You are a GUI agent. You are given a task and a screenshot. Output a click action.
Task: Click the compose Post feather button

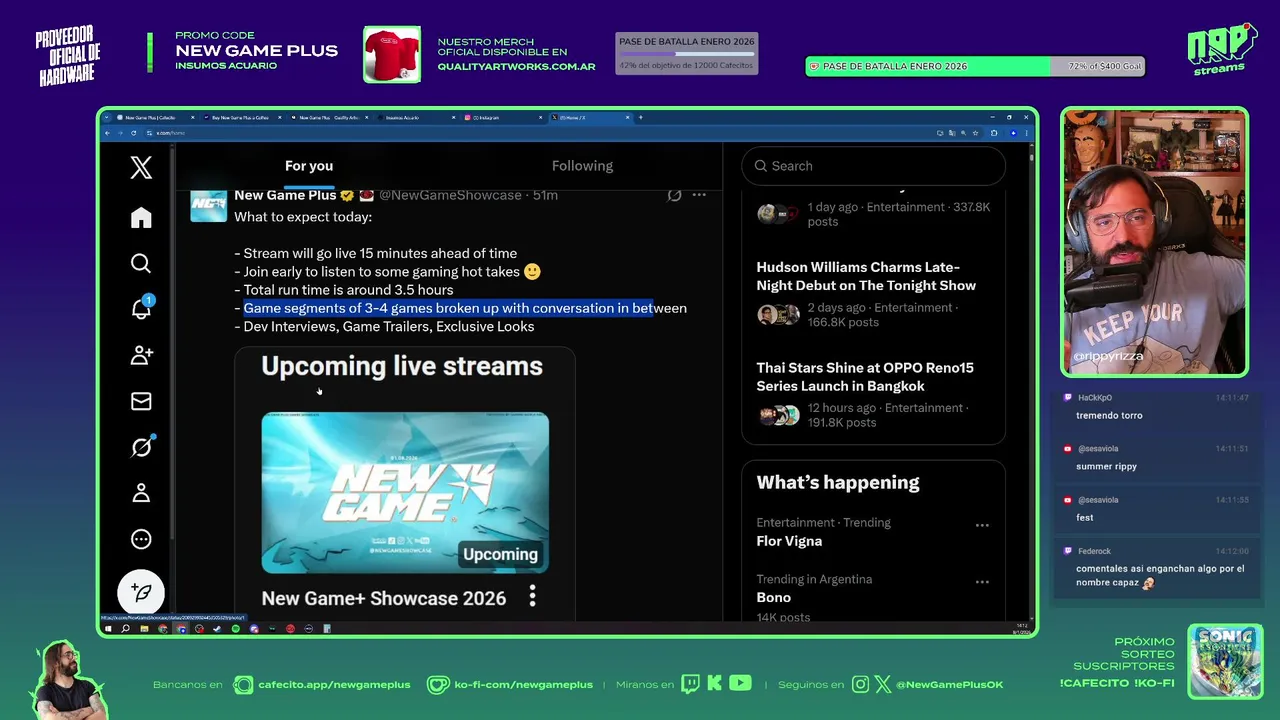pyautogui.click(x=141, y=593)
